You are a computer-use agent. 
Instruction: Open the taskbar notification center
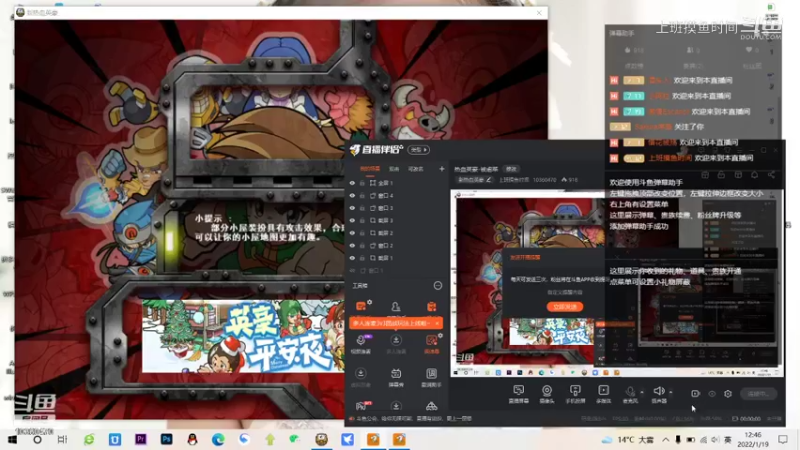(783, 439)
